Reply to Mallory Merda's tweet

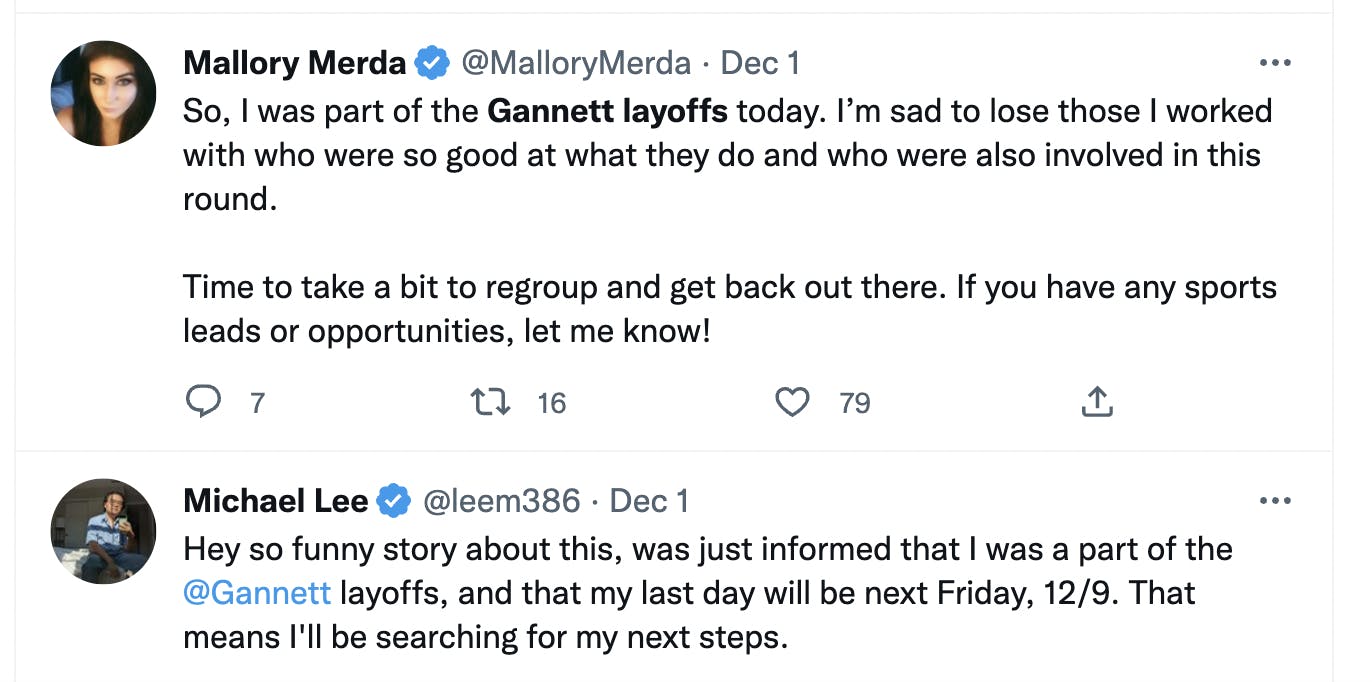[x=203, y=402]
